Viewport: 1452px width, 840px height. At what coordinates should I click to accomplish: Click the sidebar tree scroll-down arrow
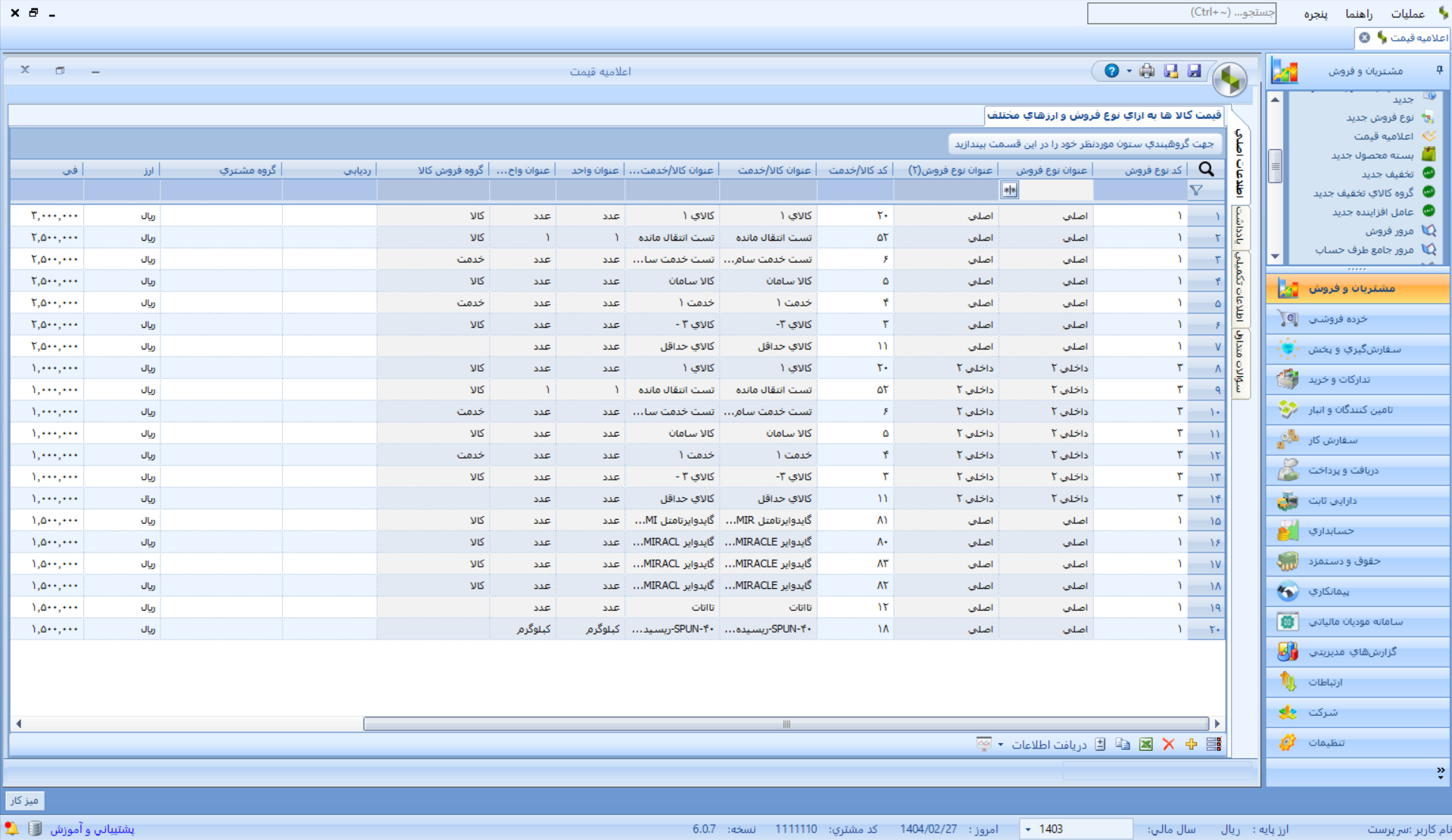1275,257
